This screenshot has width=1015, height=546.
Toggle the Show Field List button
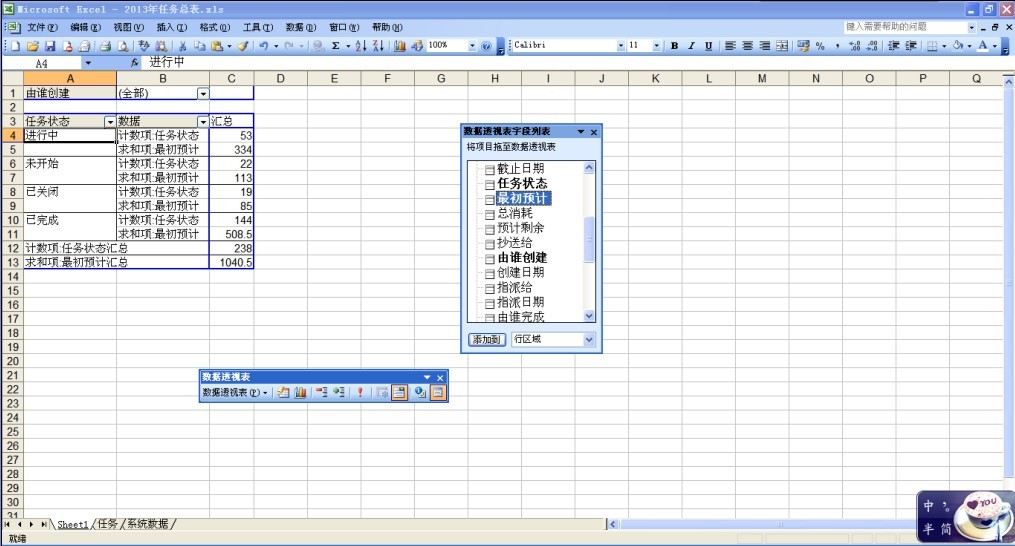point(438,393)
